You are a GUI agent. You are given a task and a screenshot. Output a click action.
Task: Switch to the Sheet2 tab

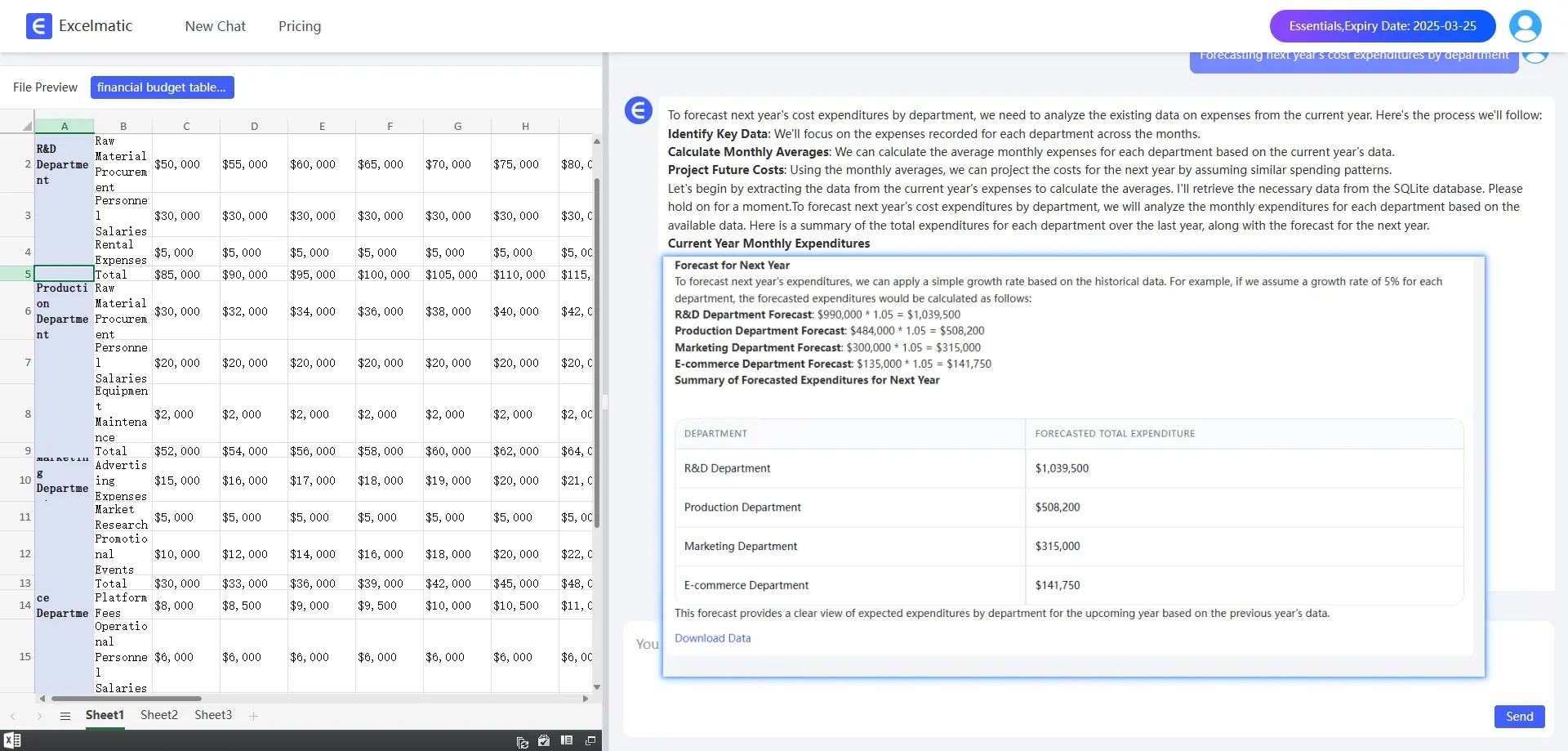[159, 715]
